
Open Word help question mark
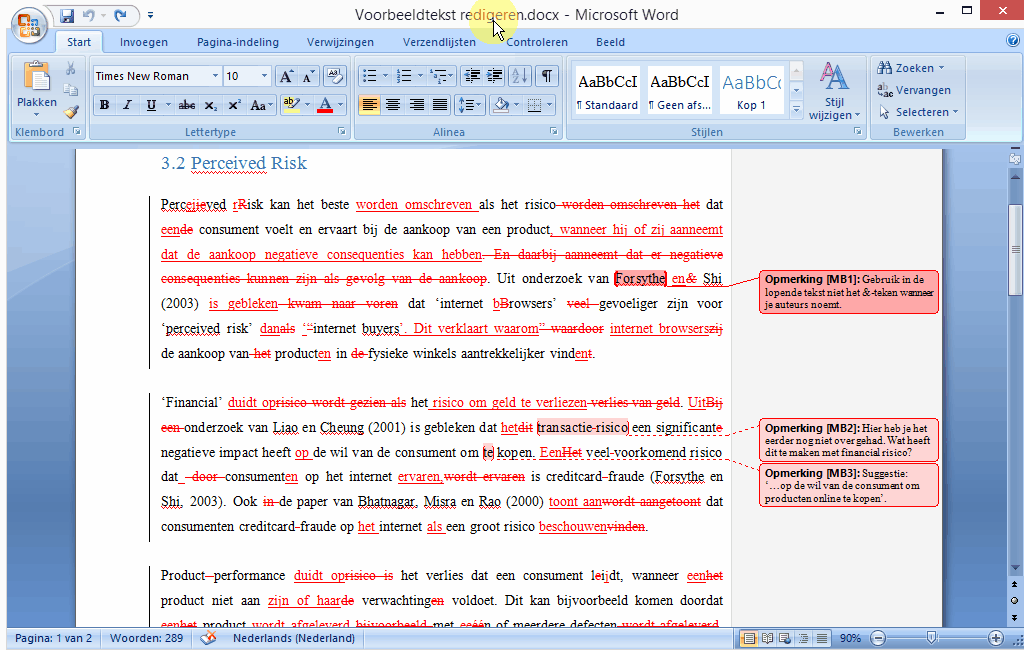[x=1013, y=41]
